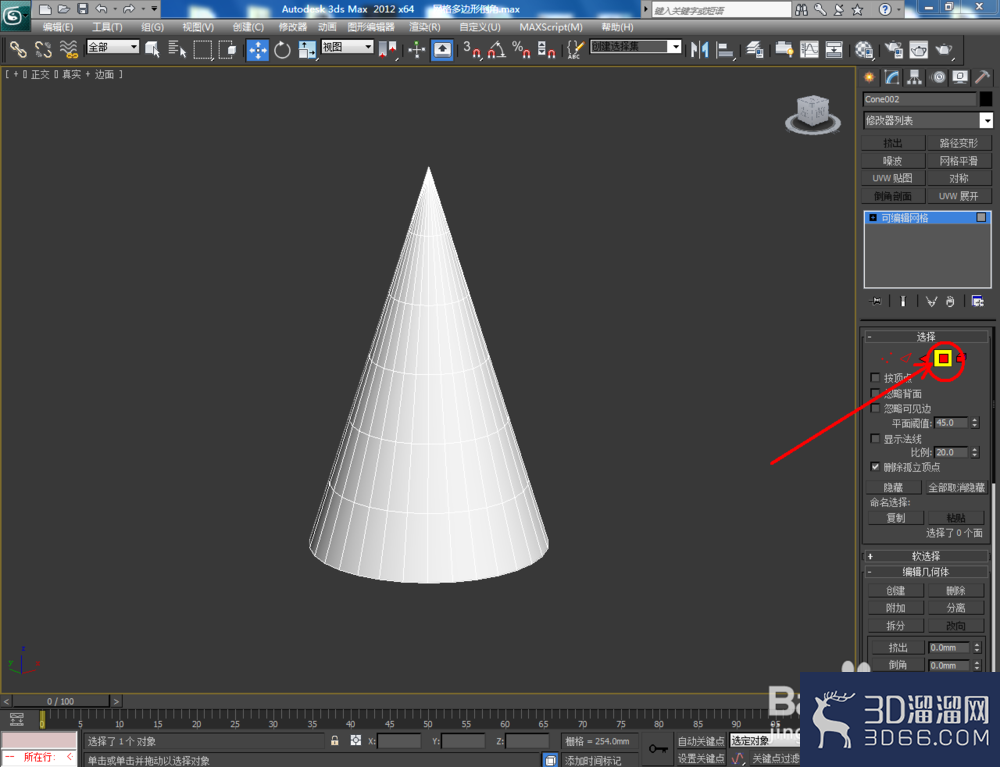Switch to the Create command panel
The image size is (1000, 767).
click(x=869, y=78)
